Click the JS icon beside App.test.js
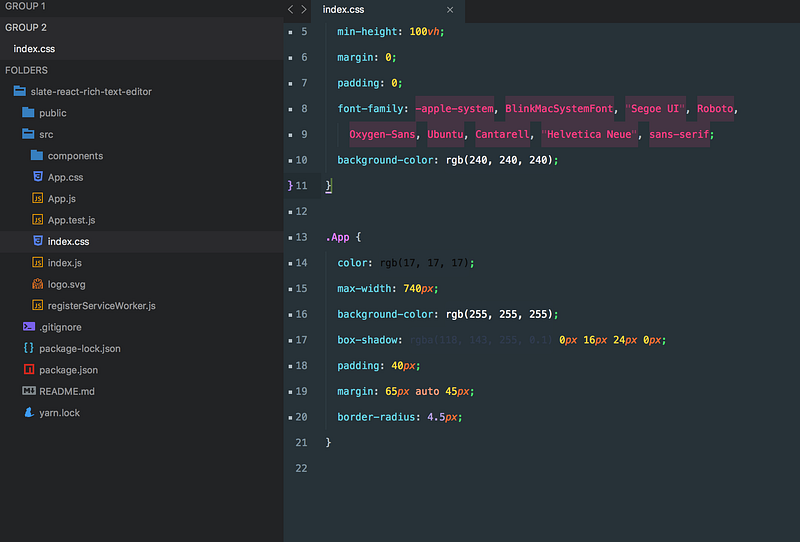The height and width of the screenshot is (542, 800). [x=37, y=220]
